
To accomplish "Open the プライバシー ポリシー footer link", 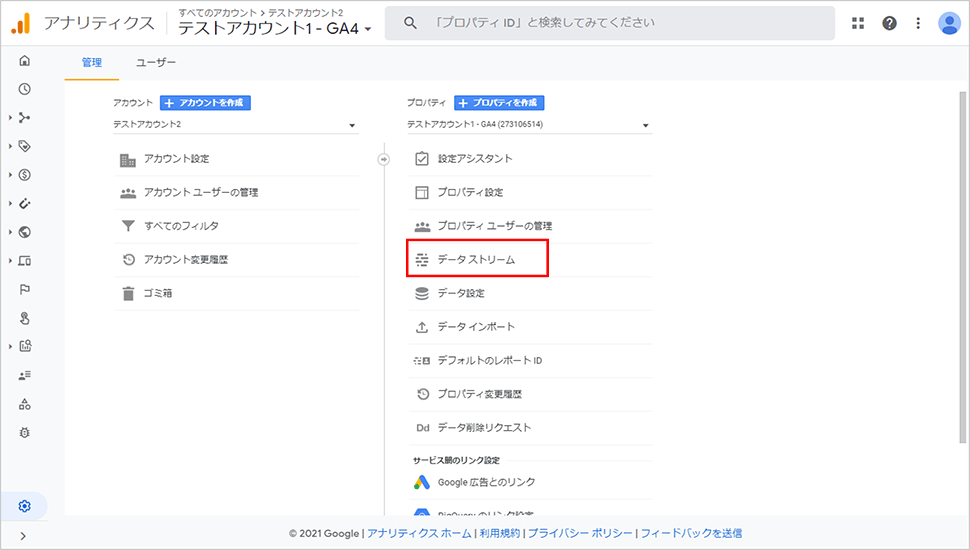I will point(580,533).
